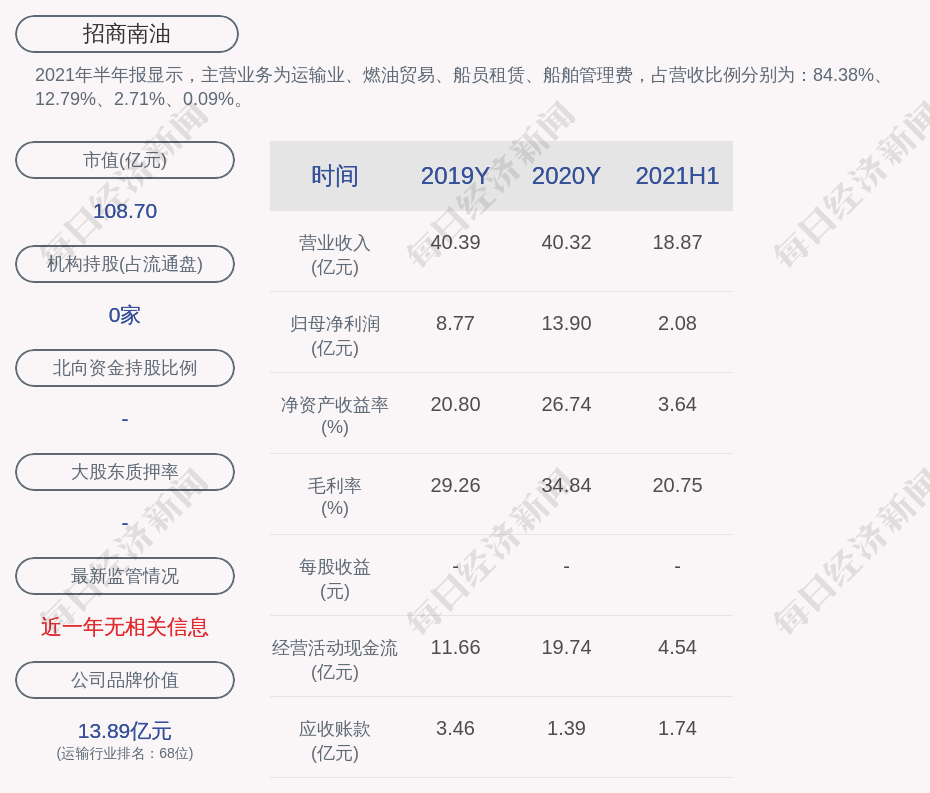Viewport: 930px width, 793px height.
Task: Select revenue value 40.39
Action: click(x=455, y=243)
